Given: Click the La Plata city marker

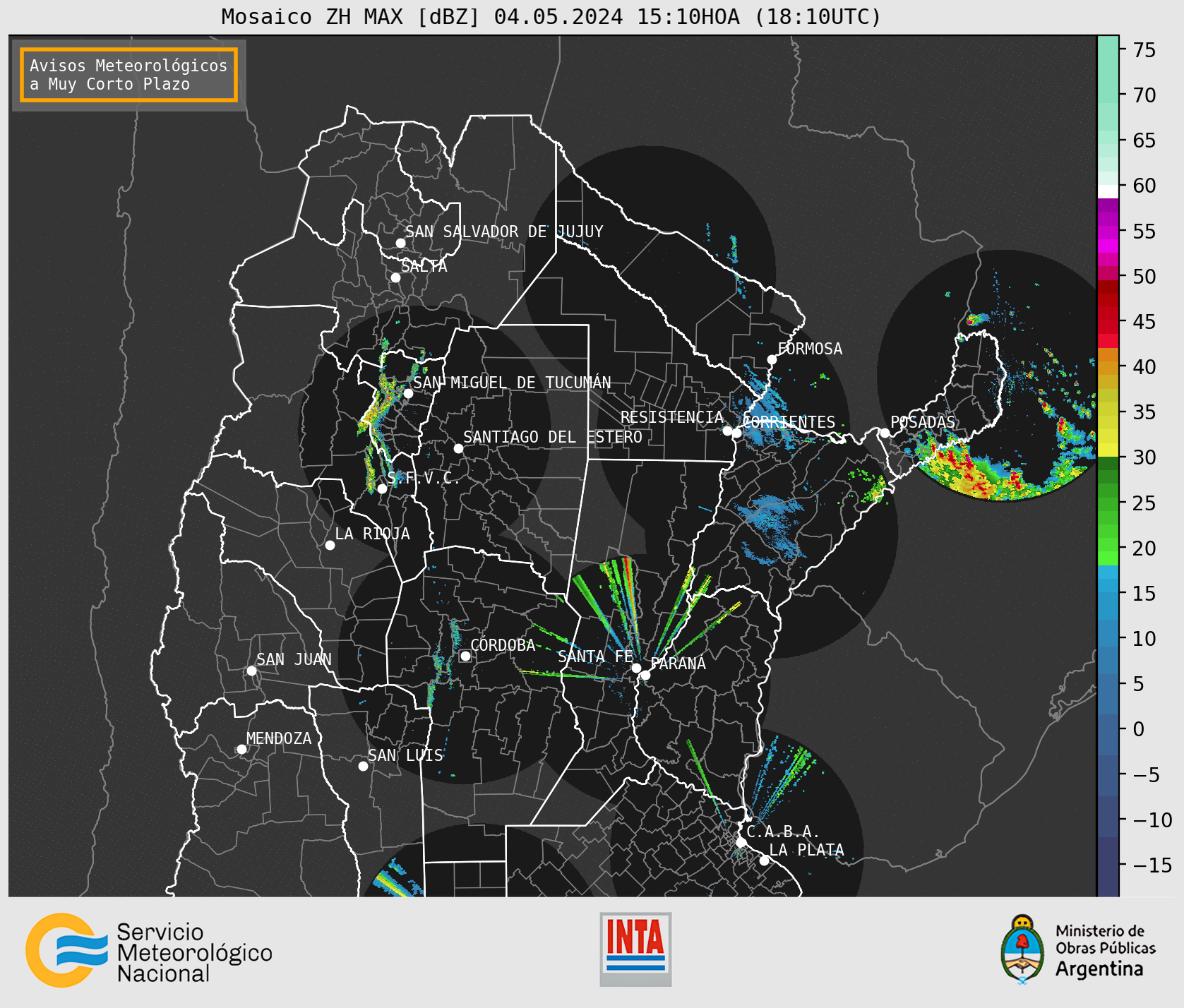Looking at the screenshot, I should coord(764,860).
